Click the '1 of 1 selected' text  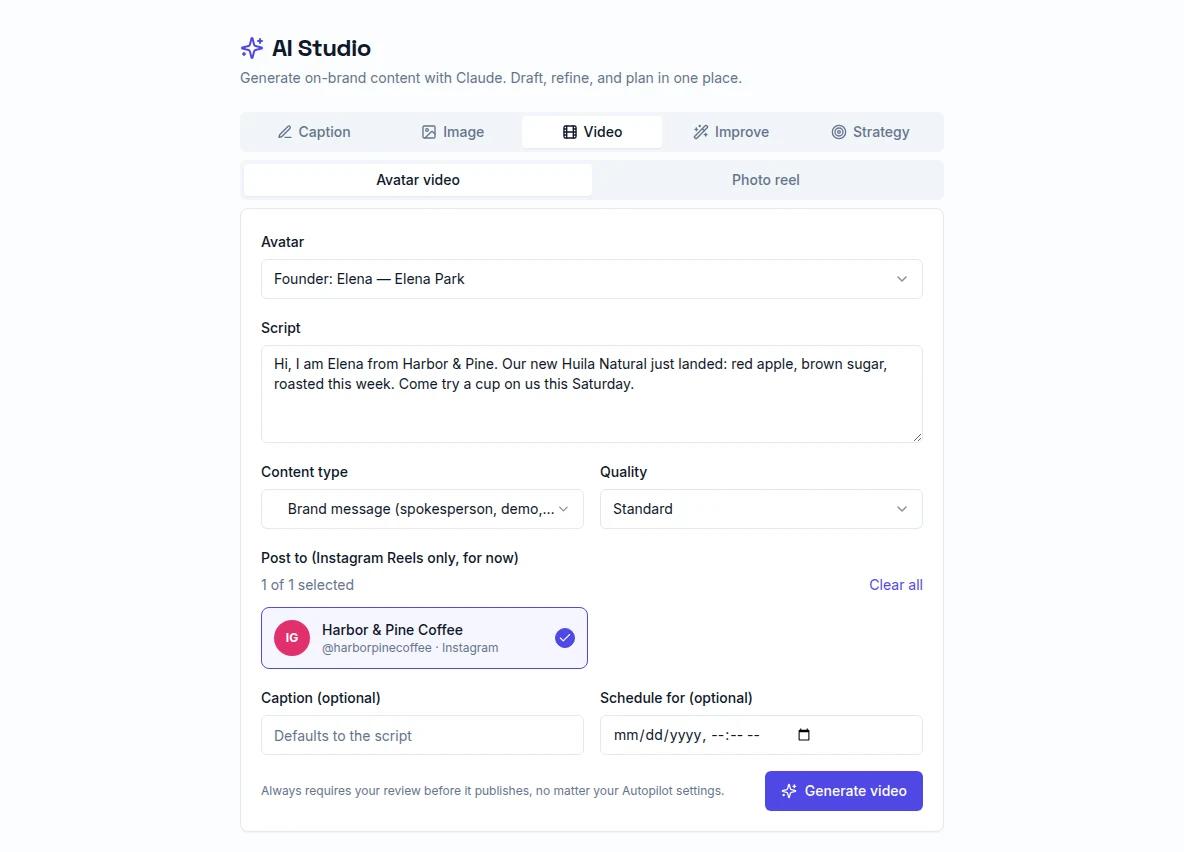tap(307, 585)
